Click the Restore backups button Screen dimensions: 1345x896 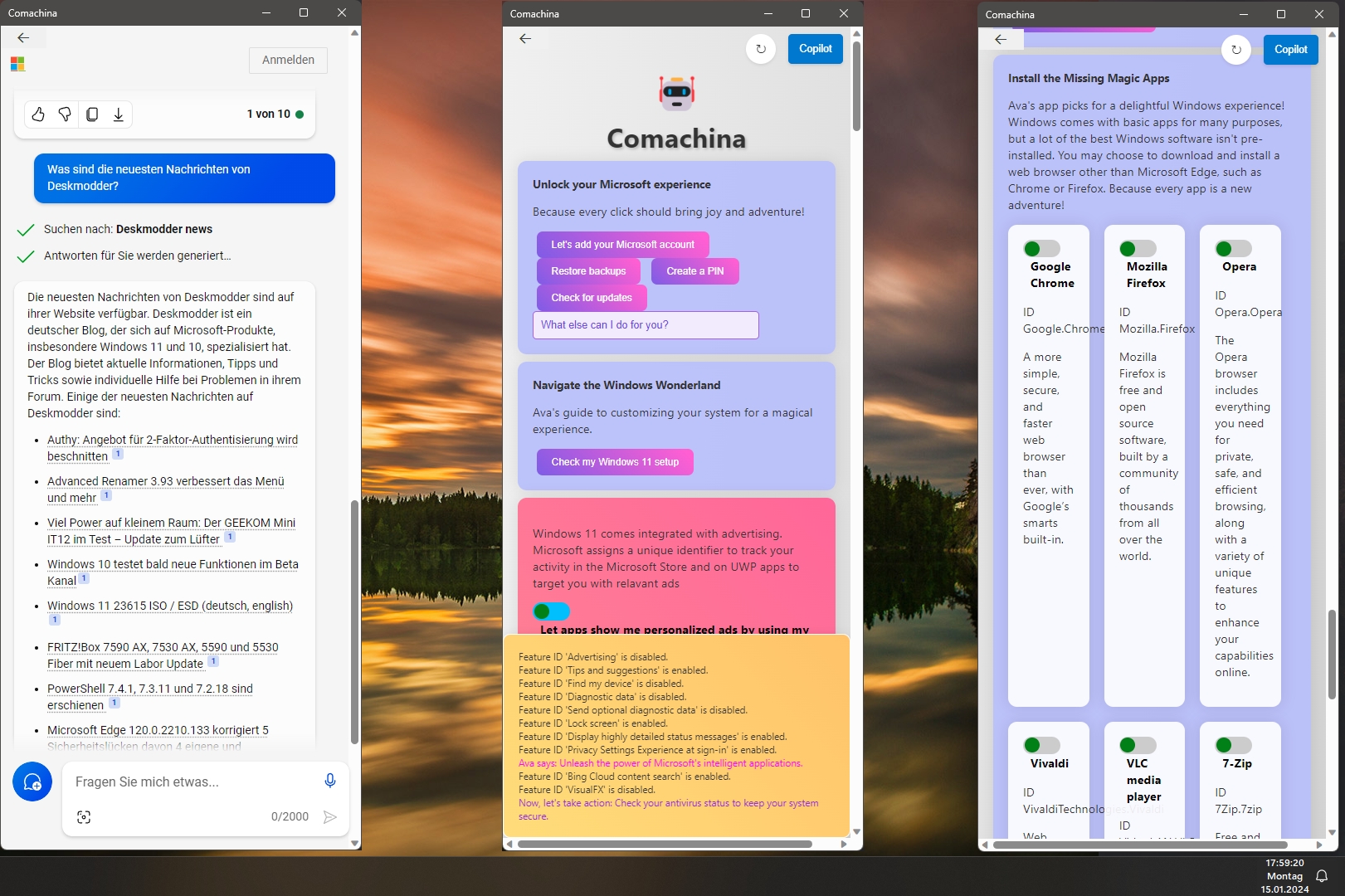588,271
